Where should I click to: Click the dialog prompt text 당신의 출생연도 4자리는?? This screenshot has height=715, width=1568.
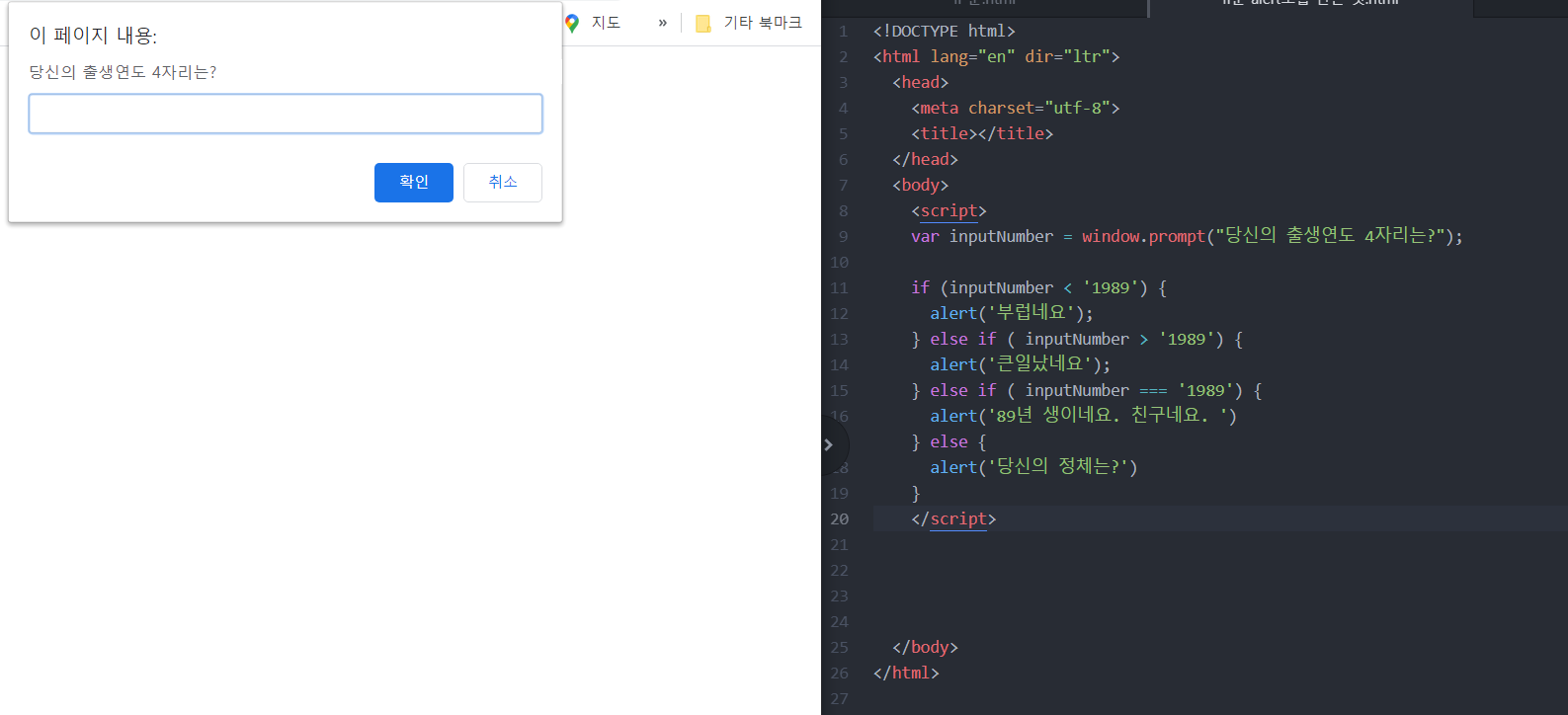pyautogui.click(x=123, y=72)
